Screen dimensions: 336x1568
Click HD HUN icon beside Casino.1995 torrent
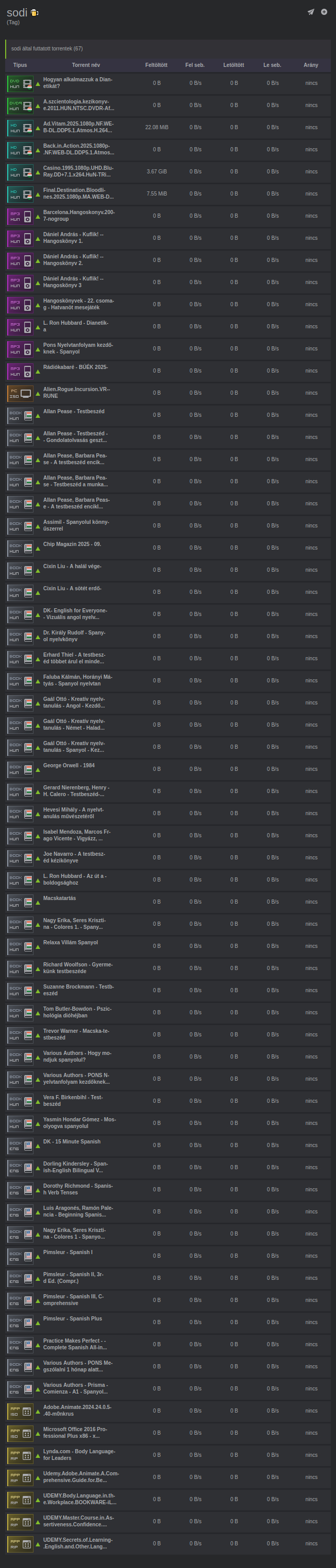(20, 172)
